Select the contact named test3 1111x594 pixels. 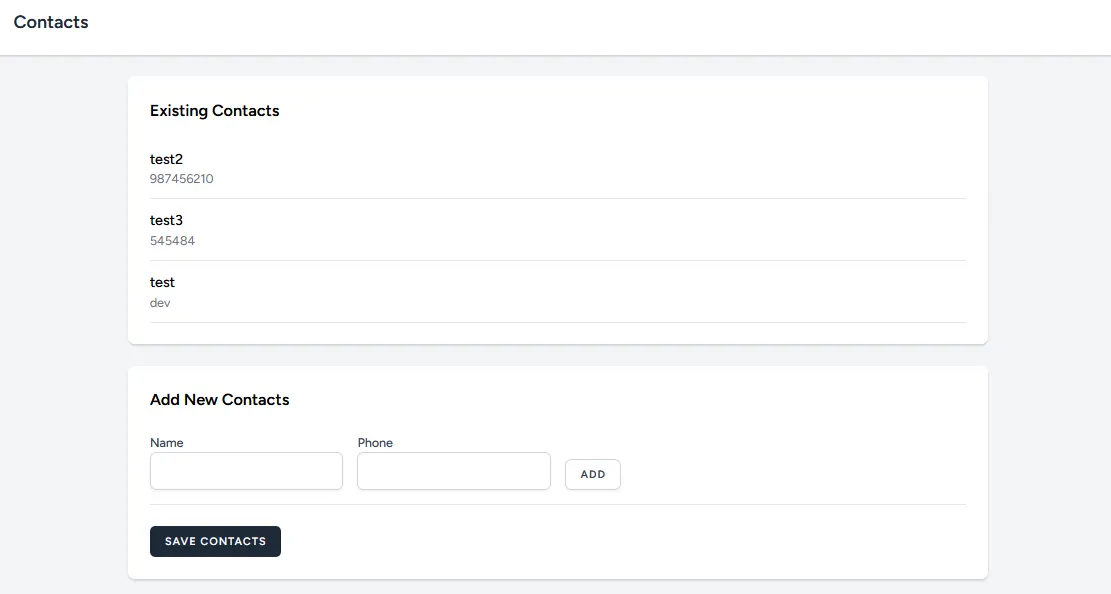(166, 220)
